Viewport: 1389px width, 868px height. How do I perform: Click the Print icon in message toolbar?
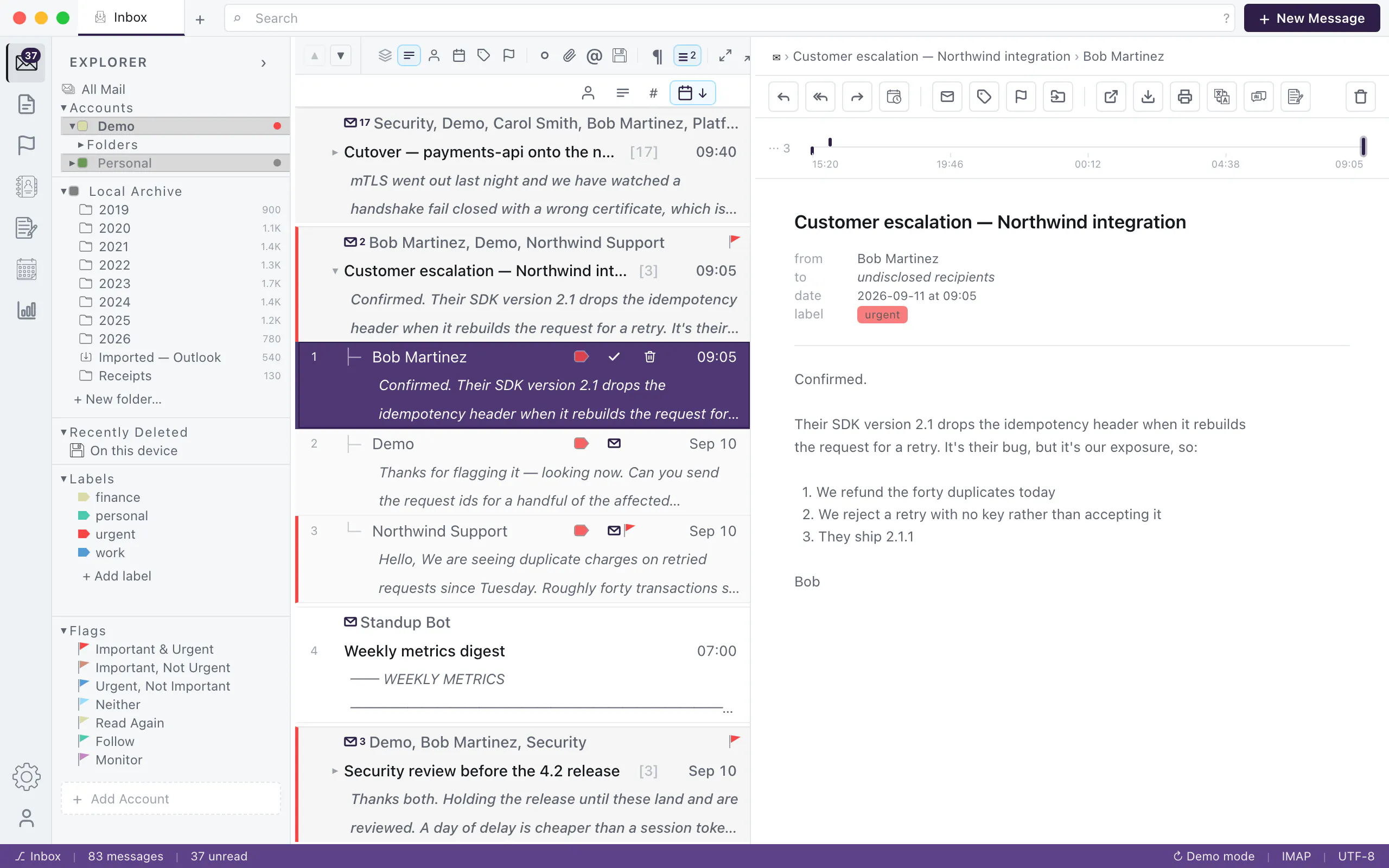[1184, 97]
